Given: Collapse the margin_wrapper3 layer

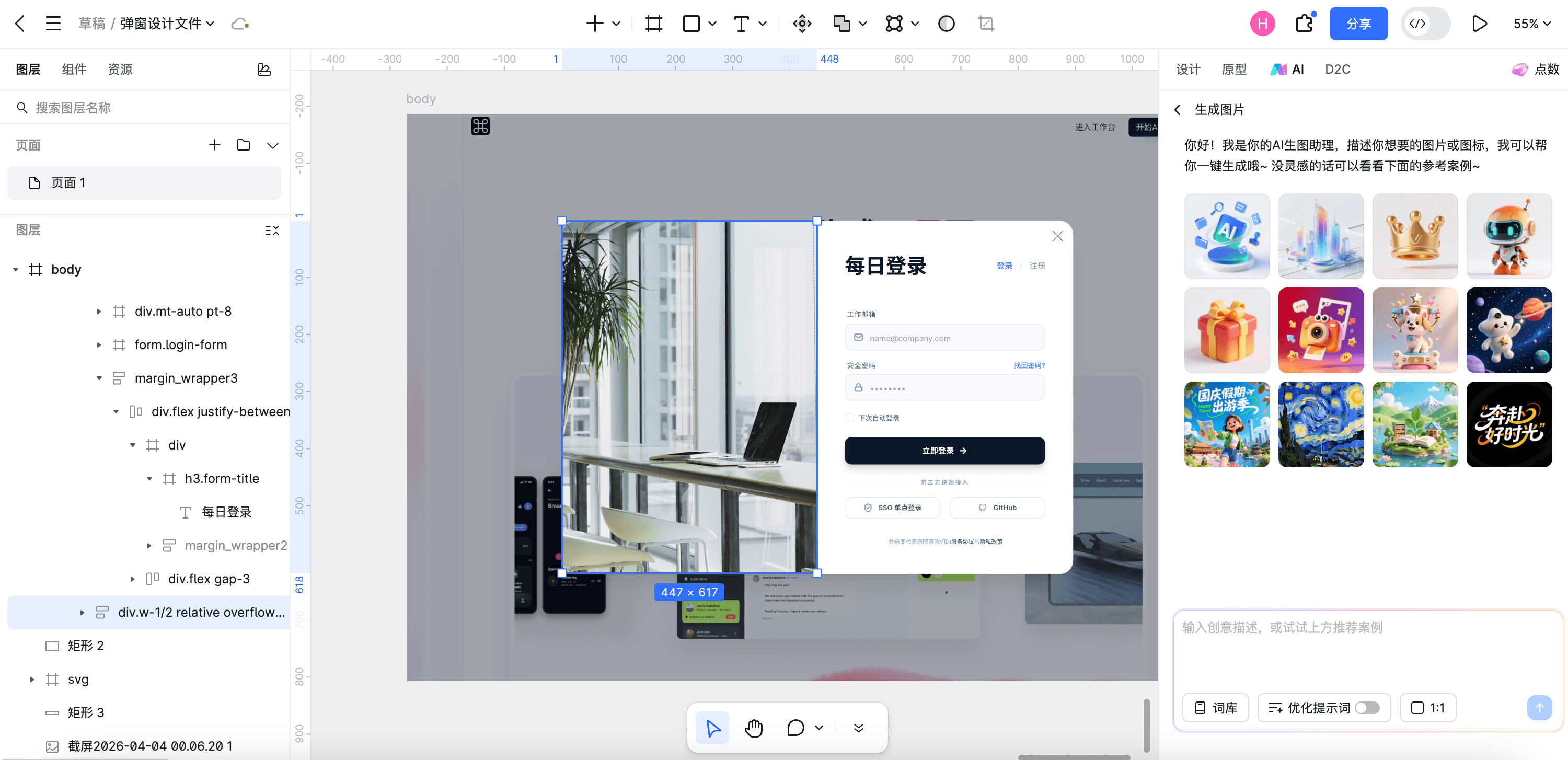Looking at the screenshot, I should 99,378.
